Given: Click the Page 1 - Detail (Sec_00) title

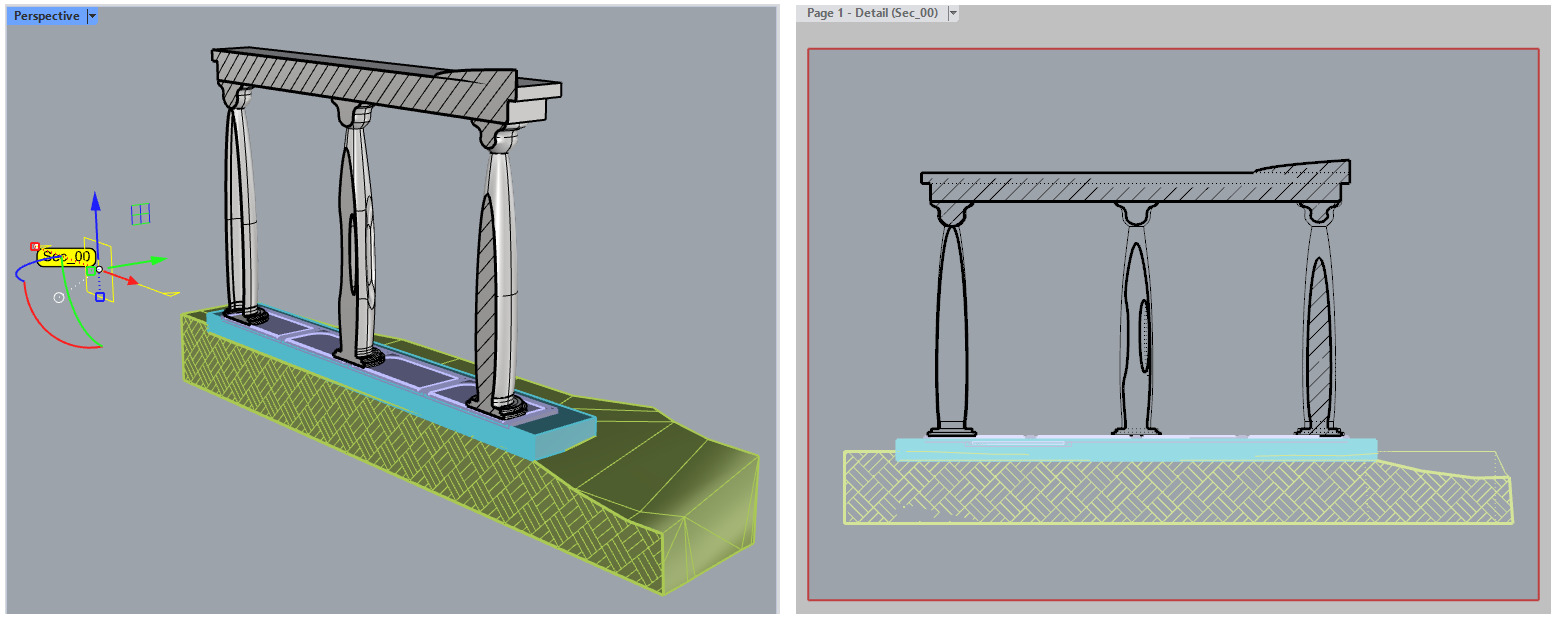Looking at the screenshot, I should [872, 13].
